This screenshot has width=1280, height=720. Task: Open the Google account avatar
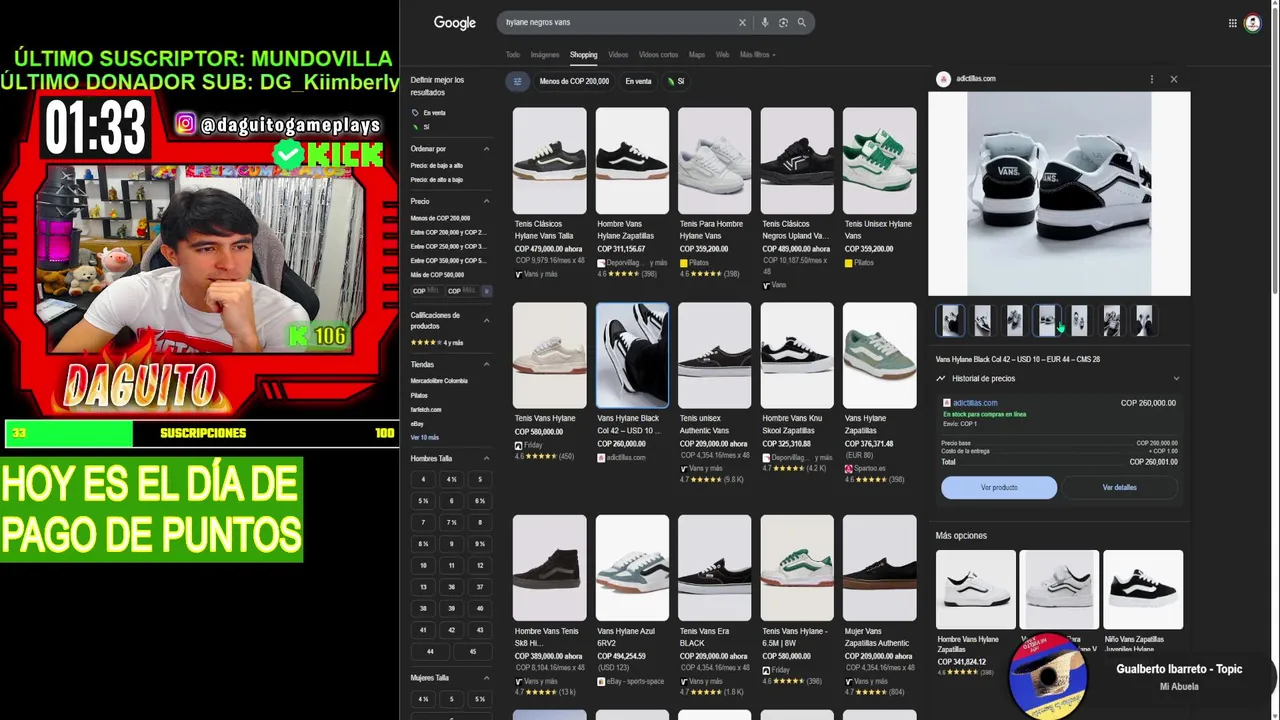[x=1252, y=23]
